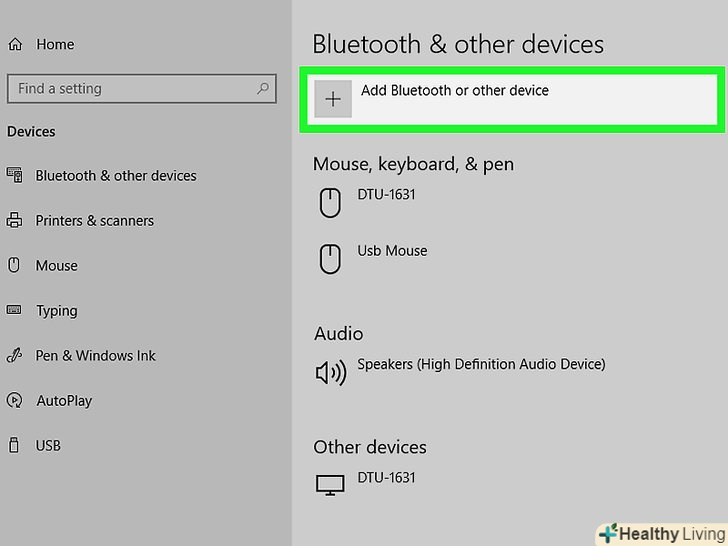Screen dimensions: 728x546
Task: Click the Printers & scanners icon
Action: click(15, 220)
